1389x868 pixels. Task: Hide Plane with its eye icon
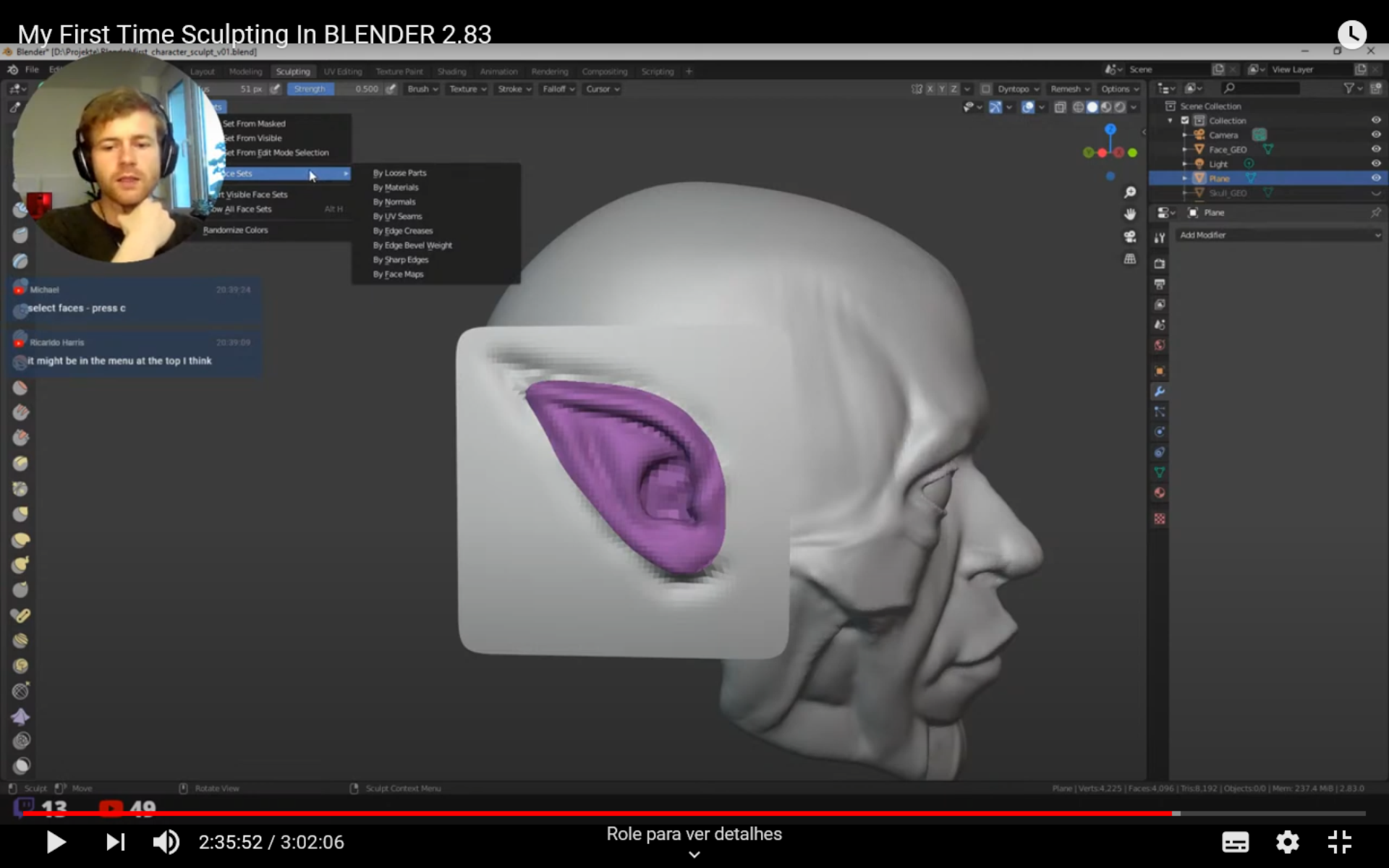(1376, 178)
